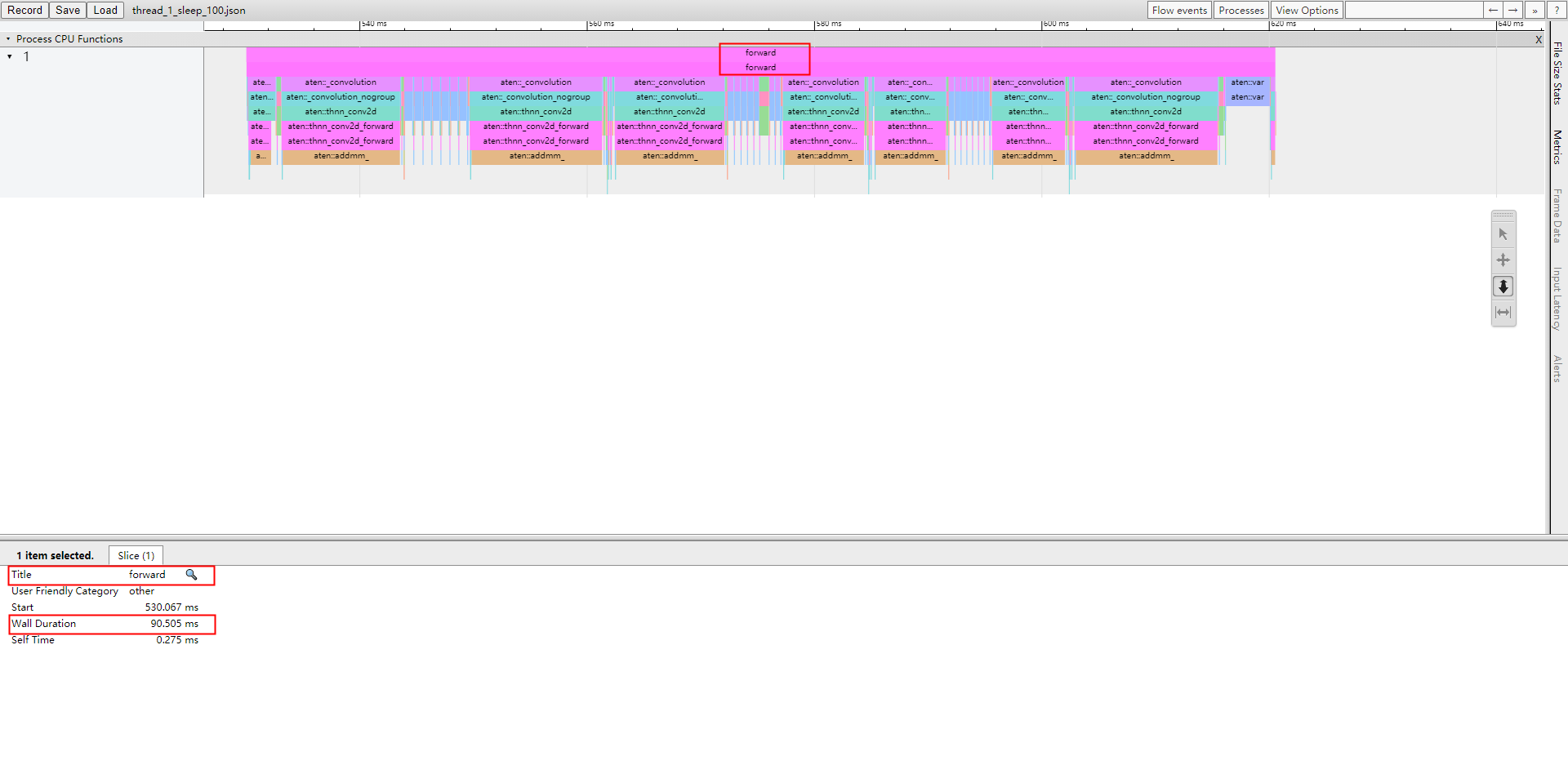
Task: Go to next search result arrow
Action: coord(1513,11)
